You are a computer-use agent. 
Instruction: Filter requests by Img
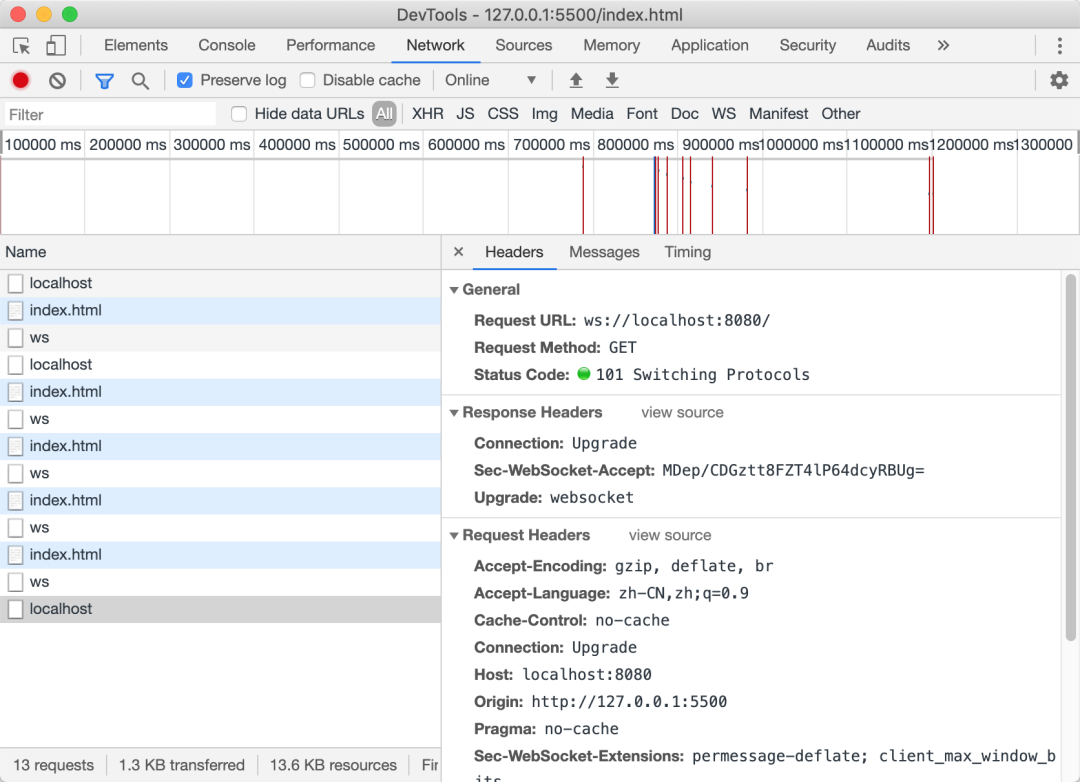click(x=544, y=114)
